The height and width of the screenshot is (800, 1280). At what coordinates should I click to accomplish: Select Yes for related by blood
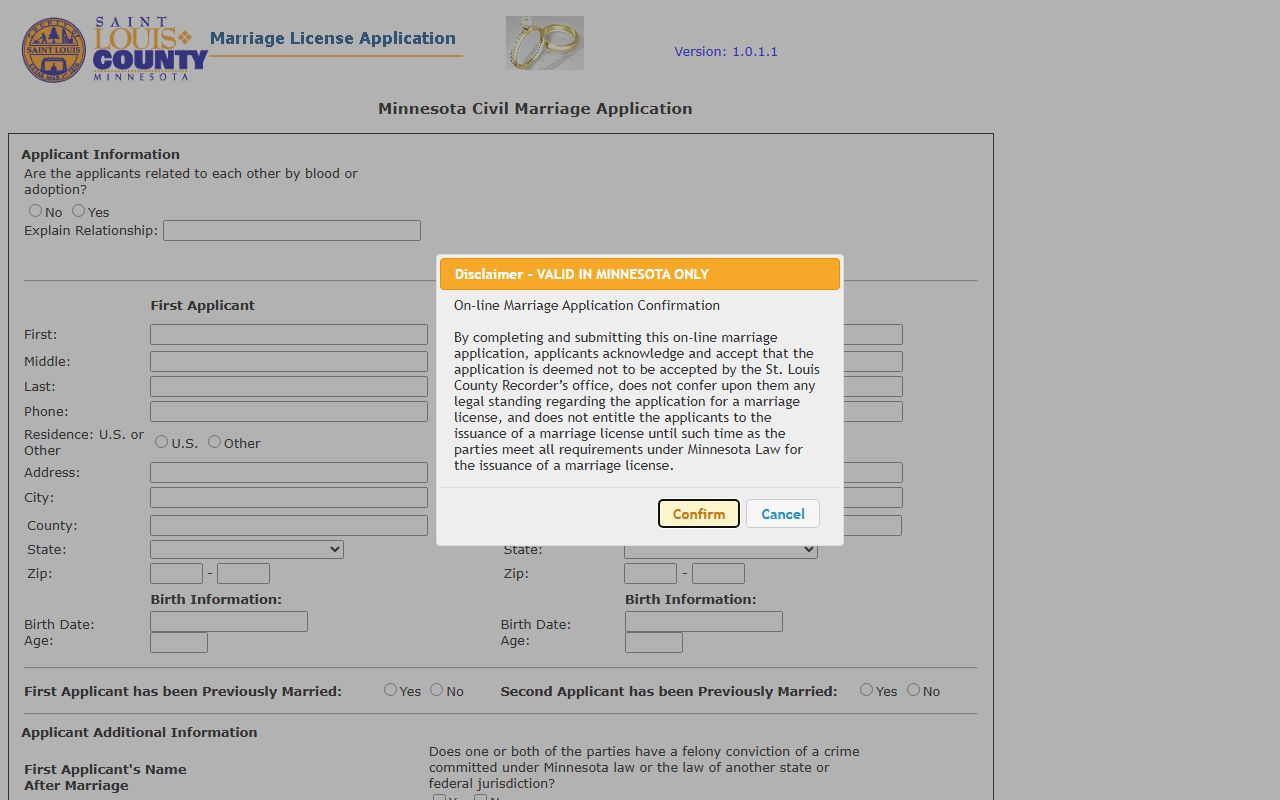click(x=79, y=211)
